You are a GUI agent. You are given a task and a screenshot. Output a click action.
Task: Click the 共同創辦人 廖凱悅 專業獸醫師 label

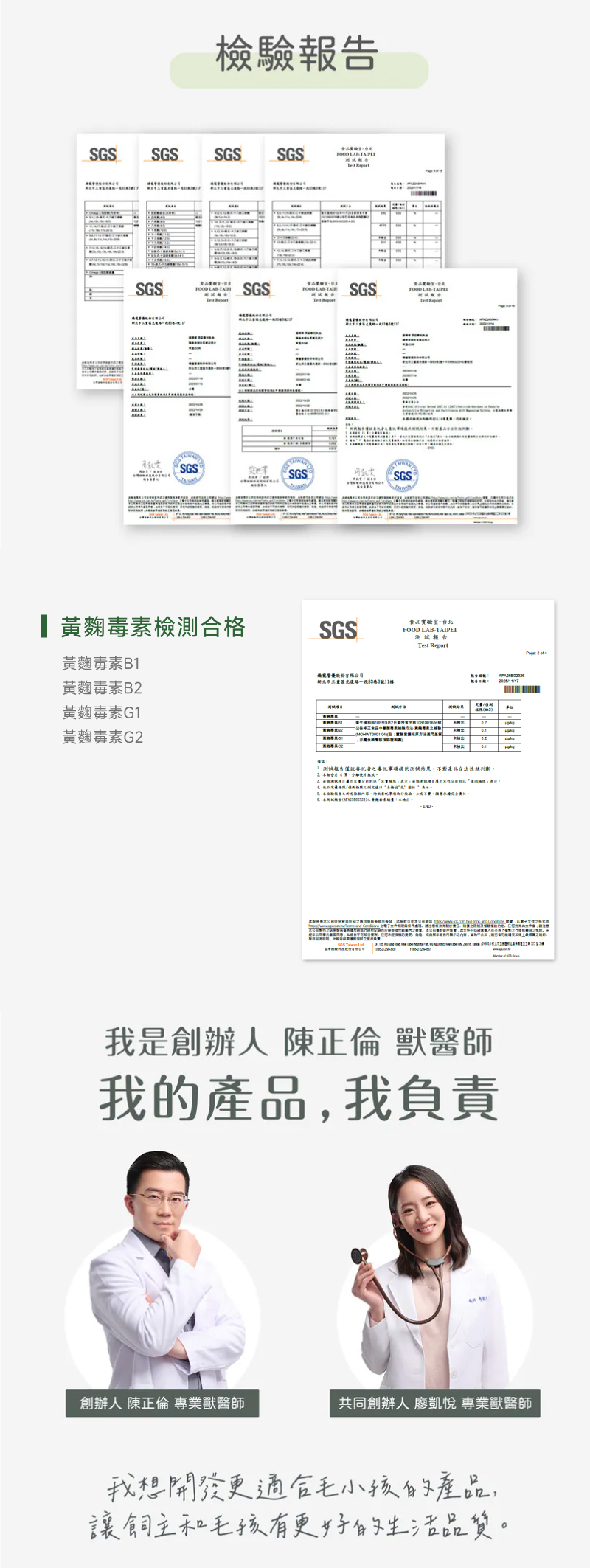(435, 1403)
